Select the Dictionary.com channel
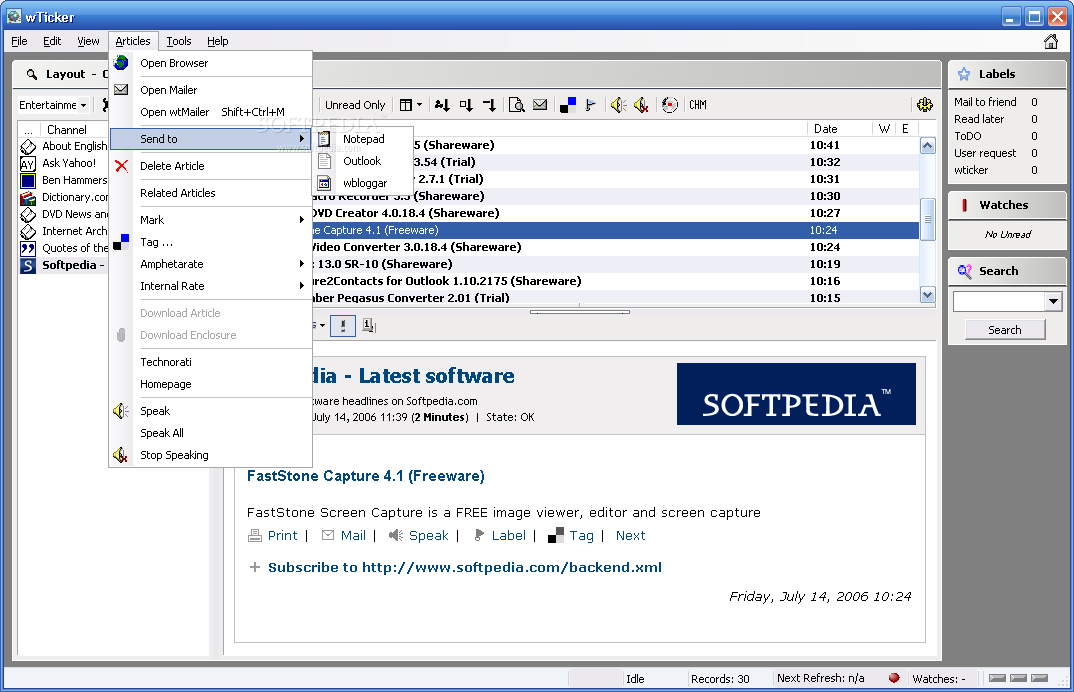1074x692 pixels. point(63,197)
